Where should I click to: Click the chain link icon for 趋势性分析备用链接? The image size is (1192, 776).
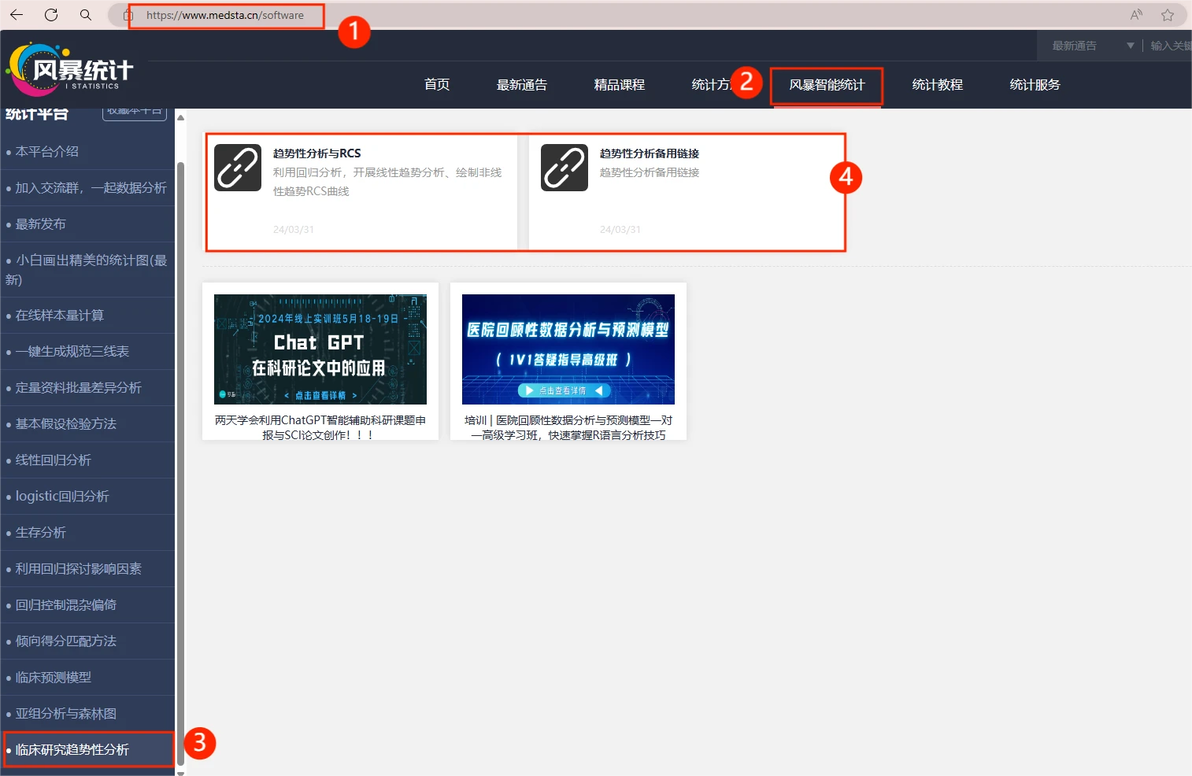click(564, 167)
